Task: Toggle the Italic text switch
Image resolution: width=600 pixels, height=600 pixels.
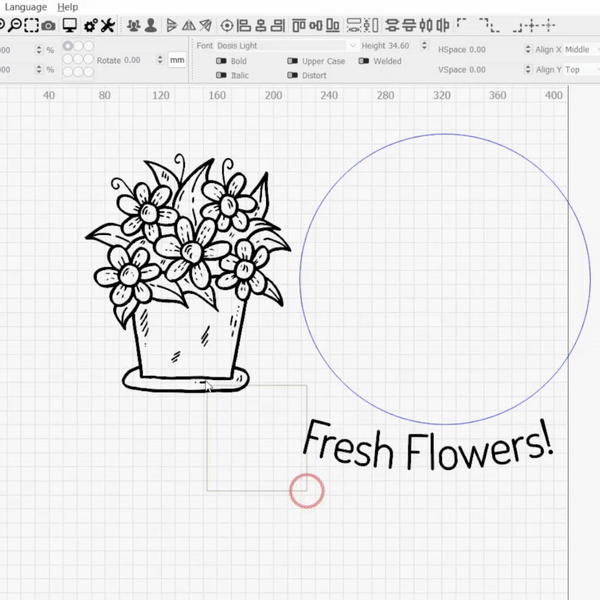Action: point(221,76)
